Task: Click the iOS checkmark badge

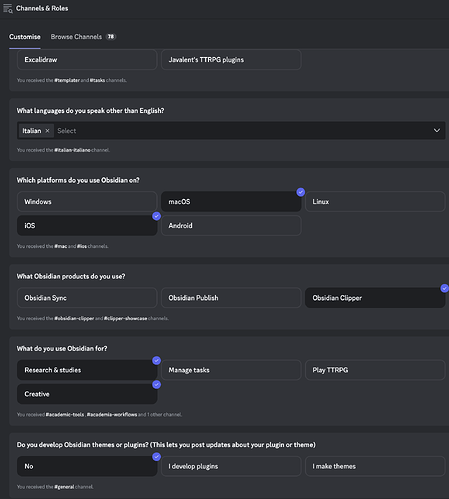Action: pyautogui.click(x=156, y=216)
